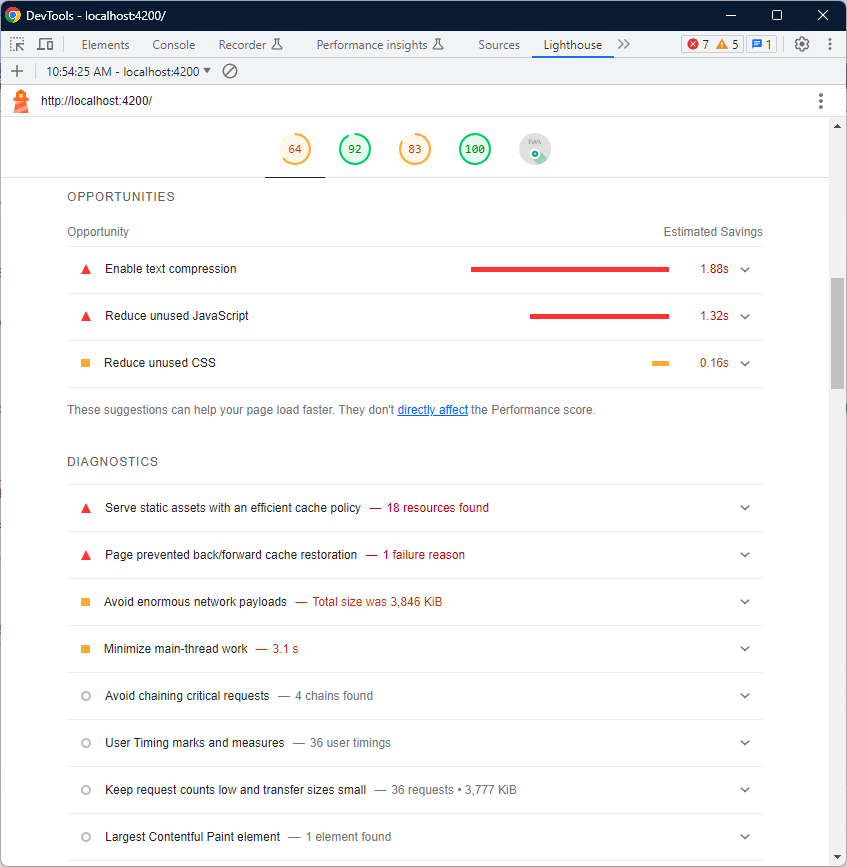This screenshot has height=867, width=847.
Task: Activate the inspect element picker icon
Action: pyautogui.click(x=17, y=44)
